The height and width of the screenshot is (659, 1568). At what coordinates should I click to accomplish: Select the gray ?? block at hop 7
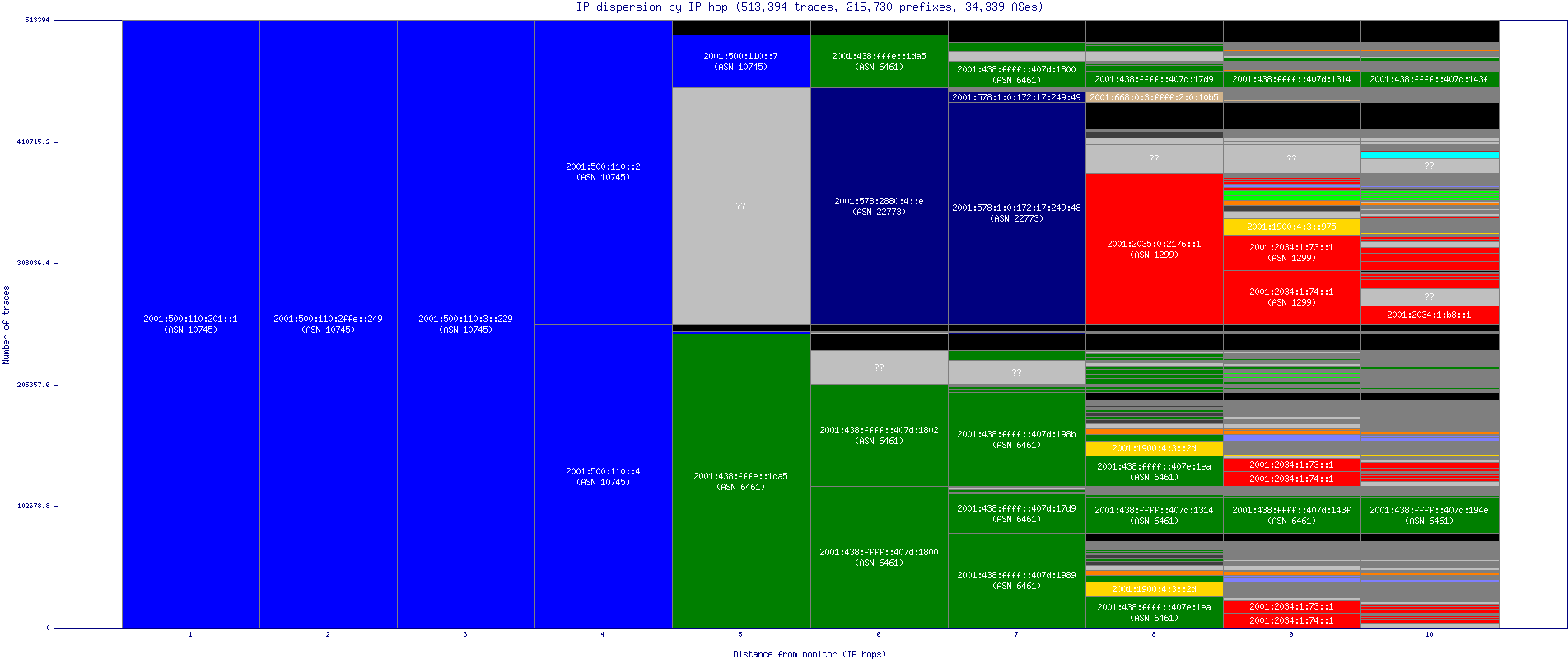pyautogui.click(x=1017, y=372)
